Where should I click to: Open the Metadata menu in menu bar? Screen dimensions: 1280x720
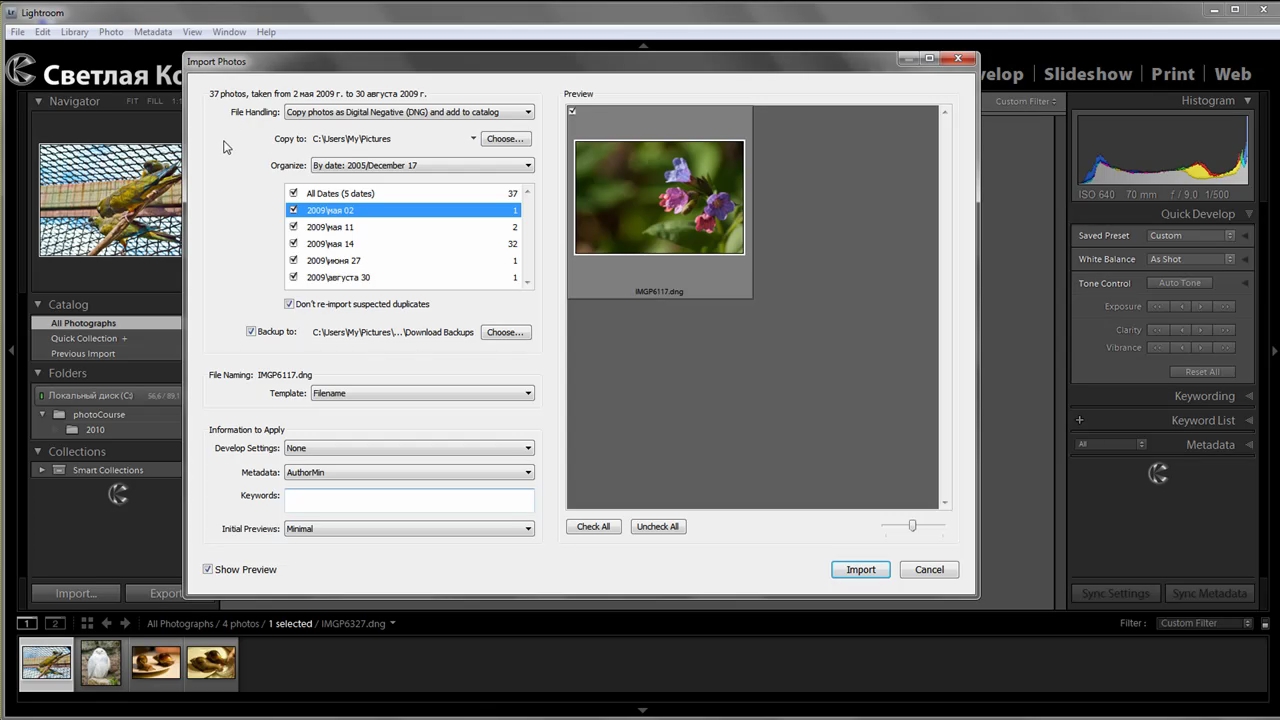click(x=152, y=32)
